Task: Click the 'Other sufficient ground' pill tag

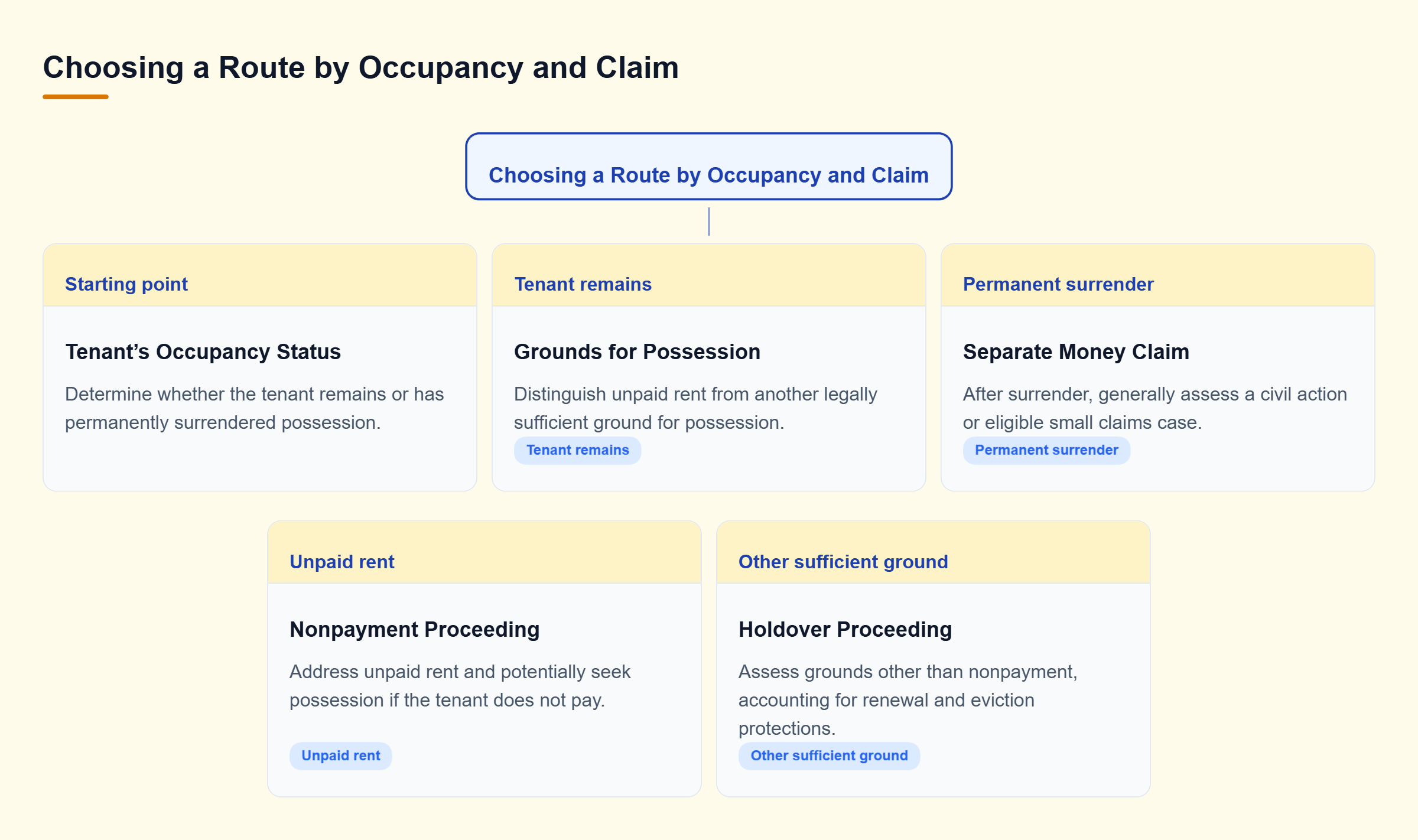Action: pos(829,756)
